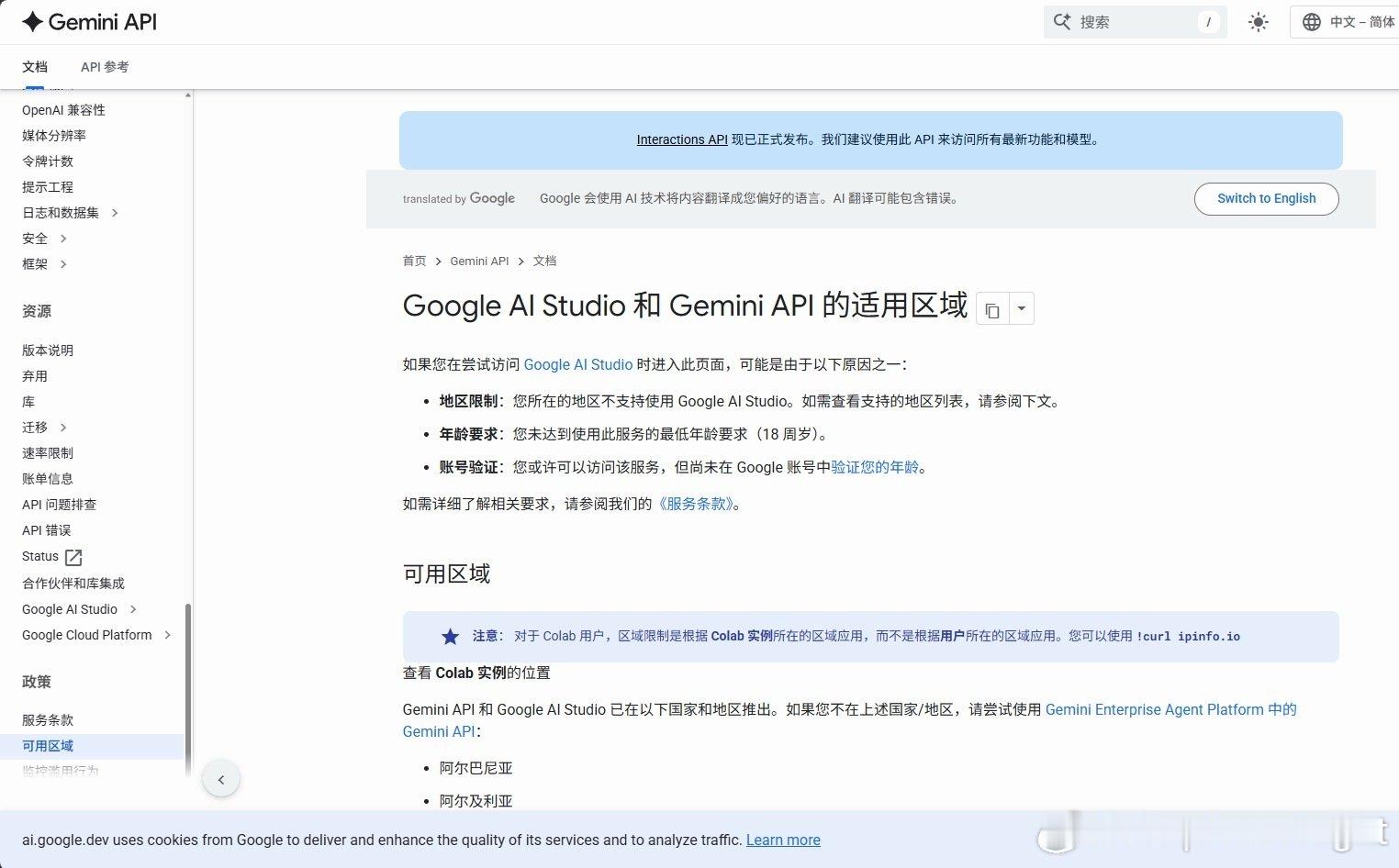Click the 政策 sidebar heading

pyautogui.click(x=37, y=682)
